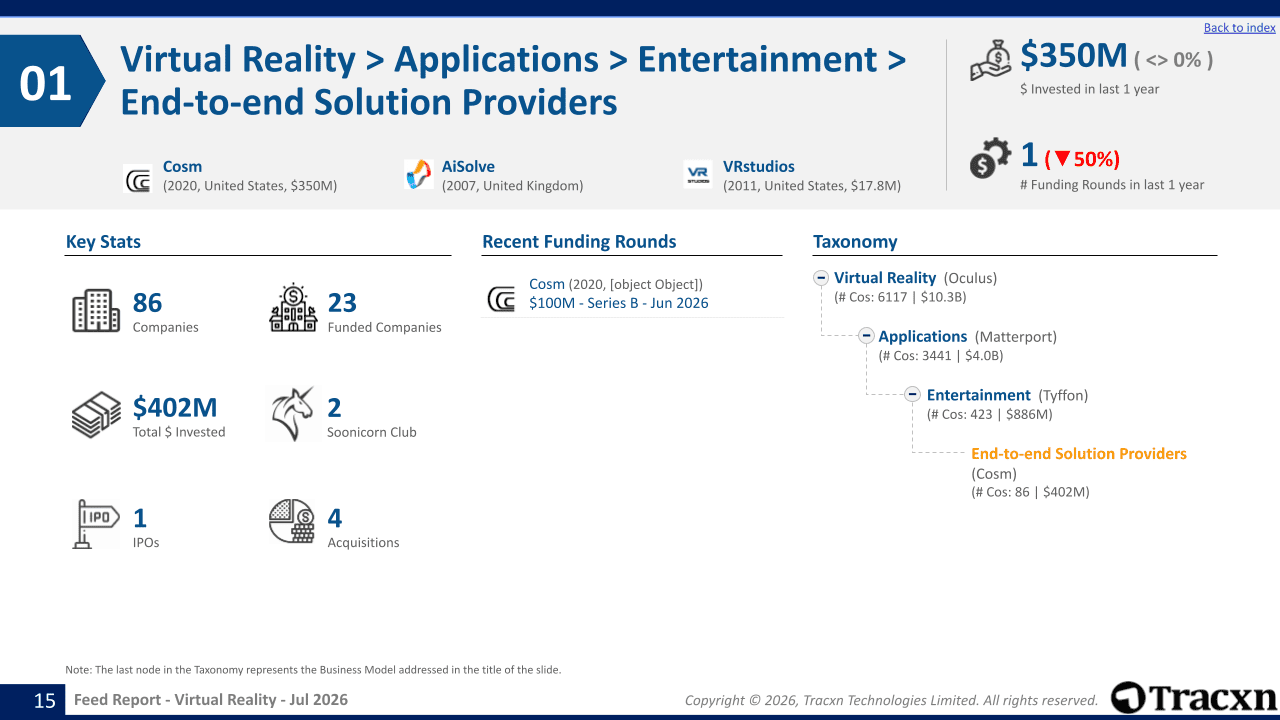The height and width of the screenshot is (720, 1280).
Task: Click the Total $ Invested cash stack icon
Action: [x=96, y=415]
